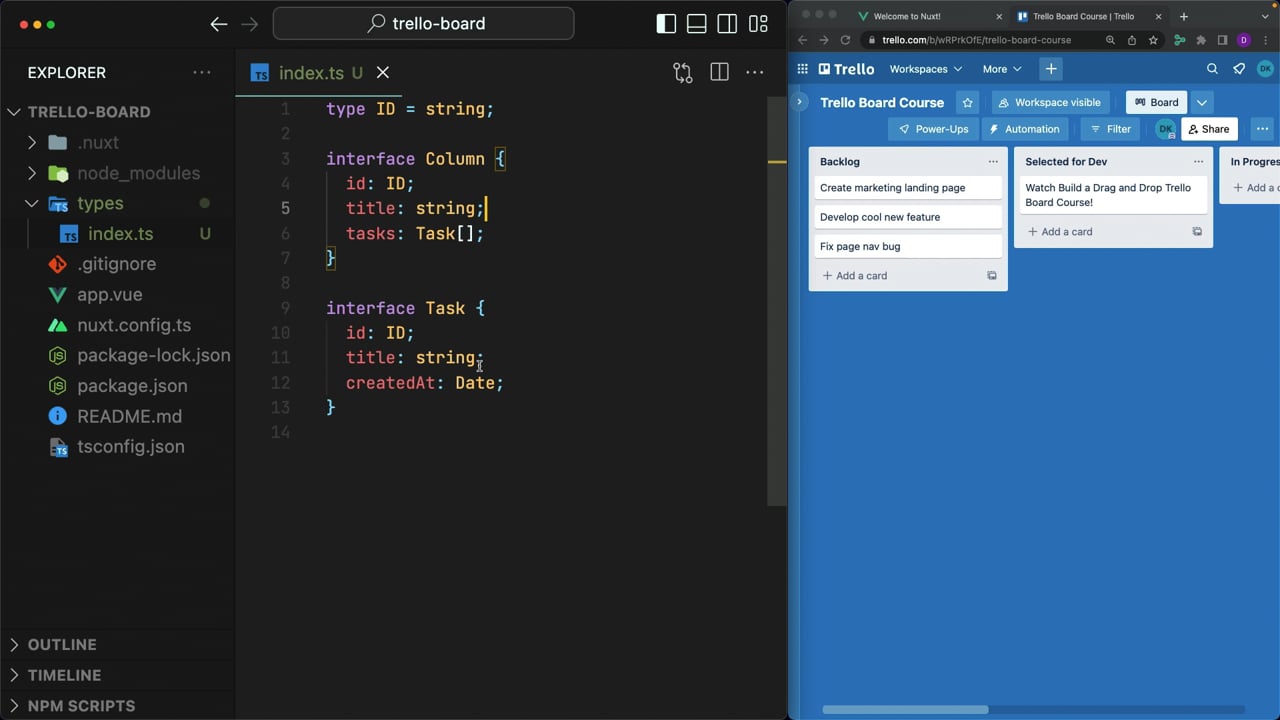Image resolution: width=1280 pixels, height=720 pixels.
Task: Switch to Welcome to Nuxt! browser tab
Action: 907,16
